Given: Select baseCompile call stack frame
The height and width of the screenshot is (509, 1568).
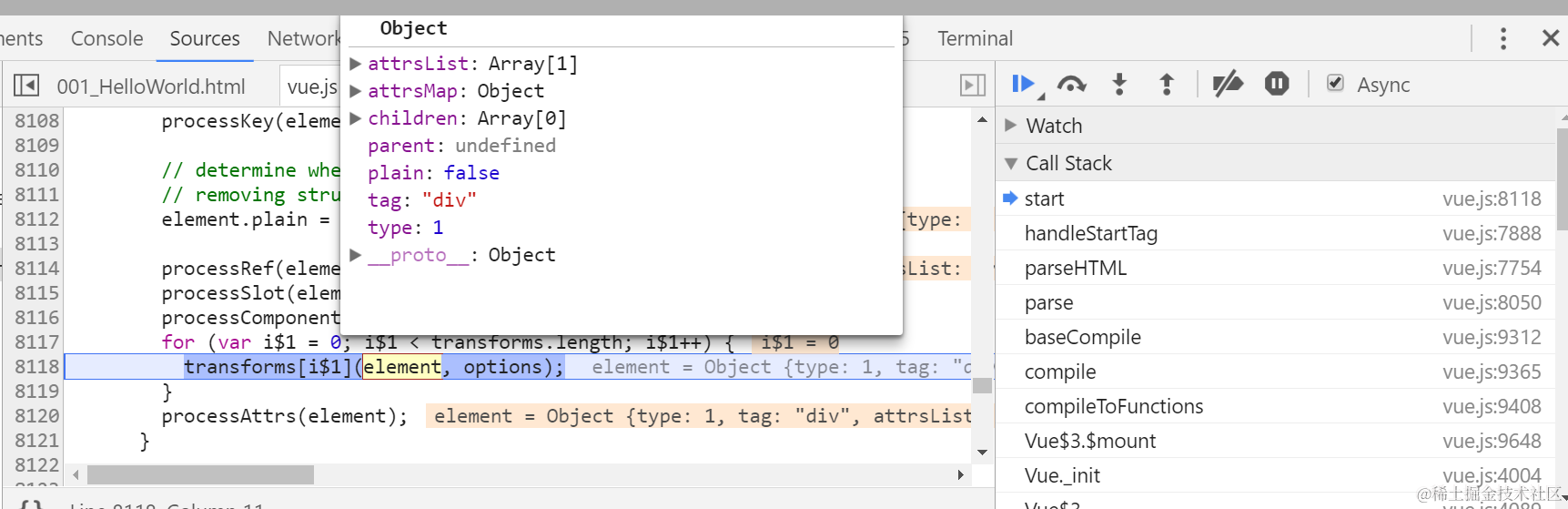Looking at the screenshot, I should [x=1276, y=337].
